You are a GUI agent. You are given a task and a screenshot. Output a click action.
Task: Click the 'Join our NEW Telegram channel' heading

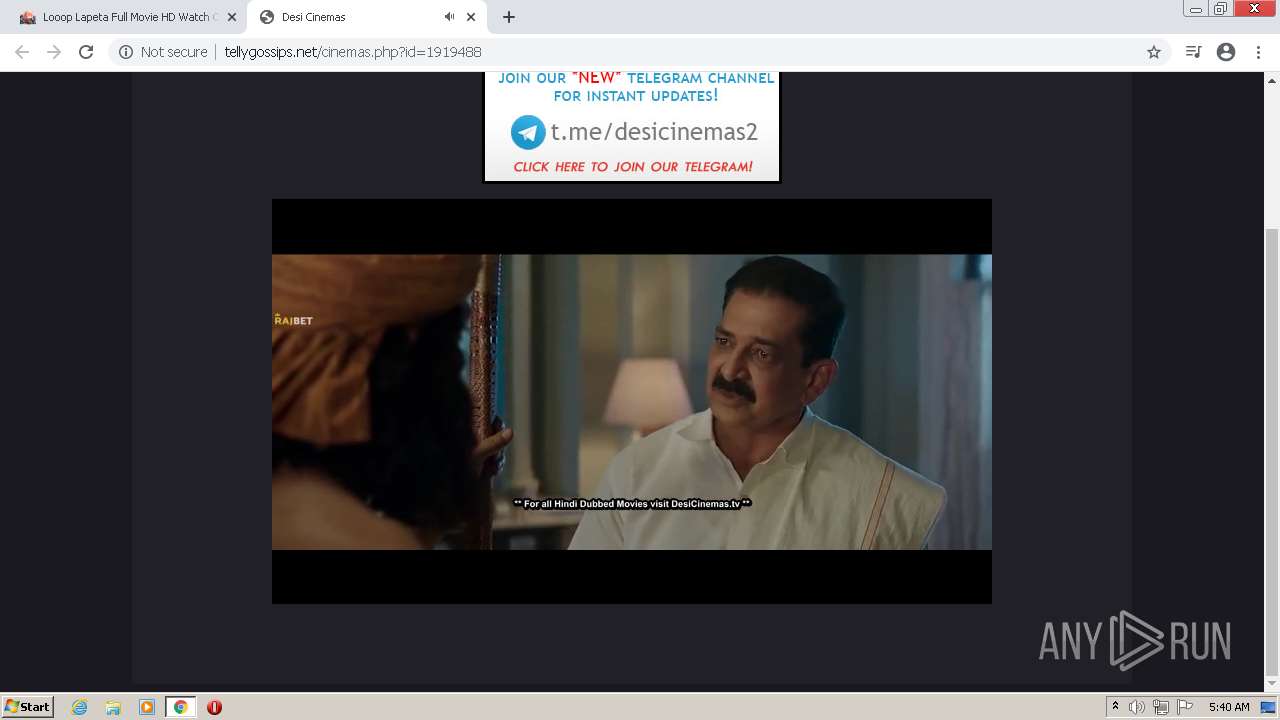pyautogui.click(x=636, y=87)
